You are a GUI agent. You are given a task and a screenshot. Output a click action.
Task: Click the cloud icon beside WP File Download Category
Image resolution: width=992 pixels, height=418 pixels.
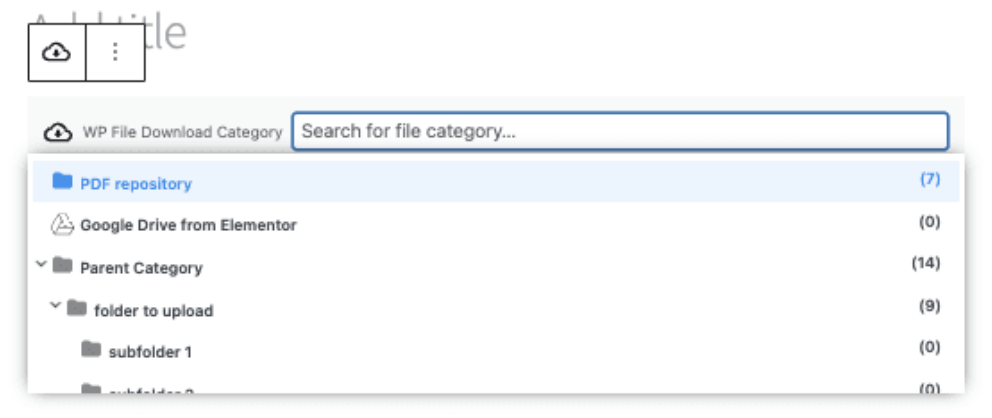(x=58, y=132)
